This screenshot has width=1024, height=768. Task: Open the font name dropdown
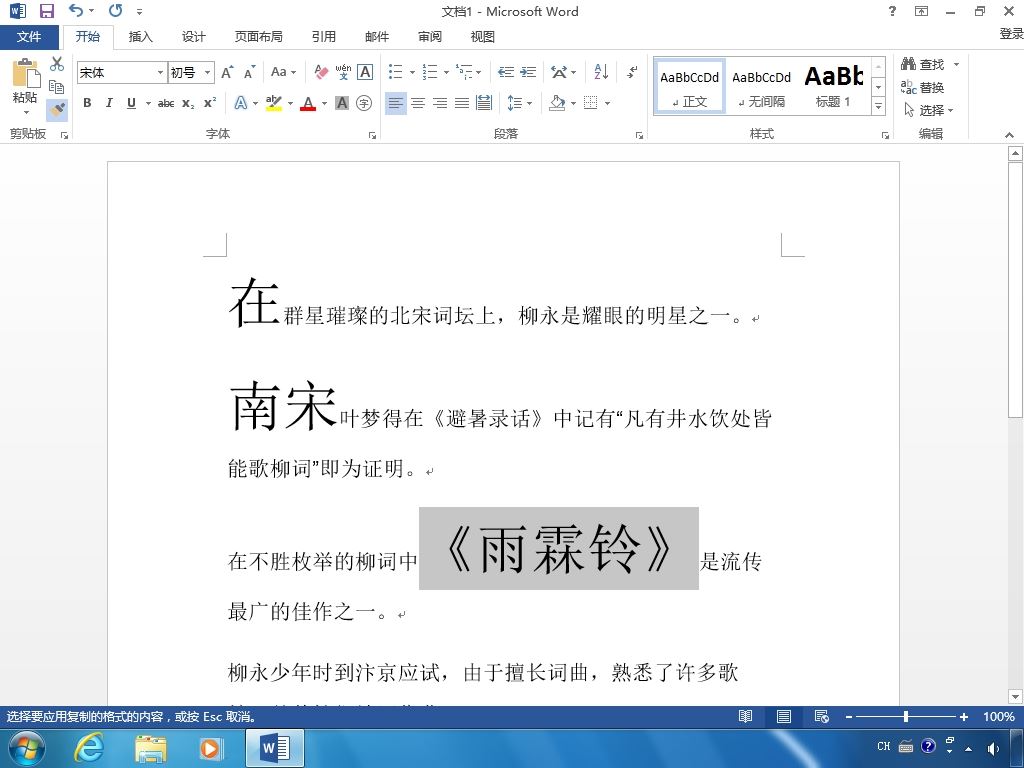point(160,72)
